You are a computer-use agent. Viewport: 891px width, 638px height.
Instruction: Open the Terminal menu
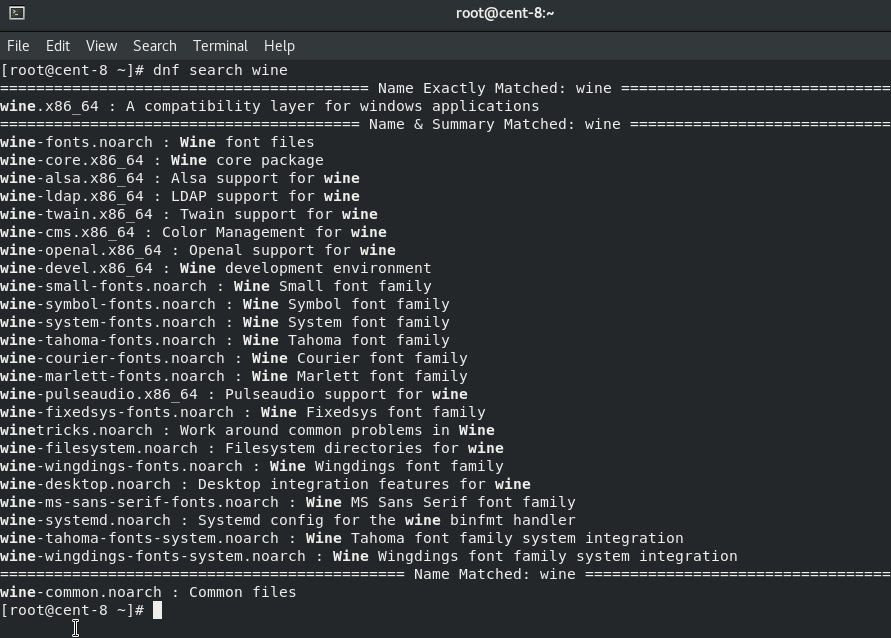pyautogui.click(x=220, y=46)
